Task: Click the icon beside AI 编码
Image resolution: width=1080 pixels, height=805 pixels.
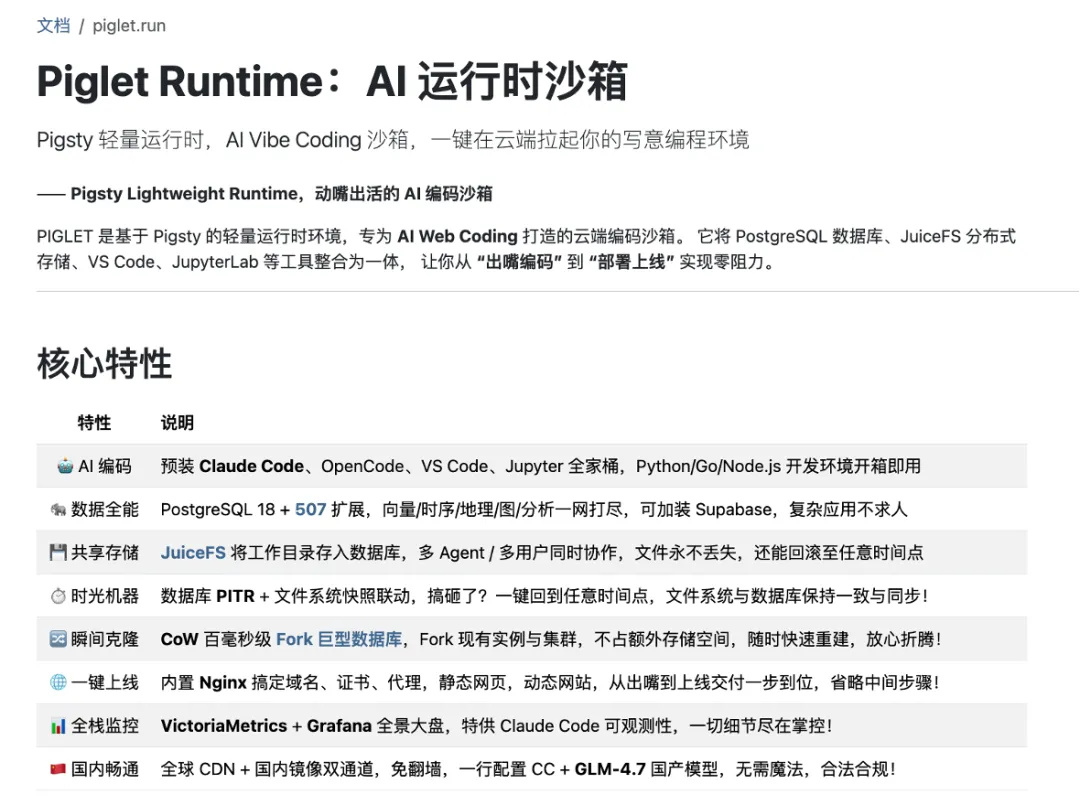Action: click(65, 466)
